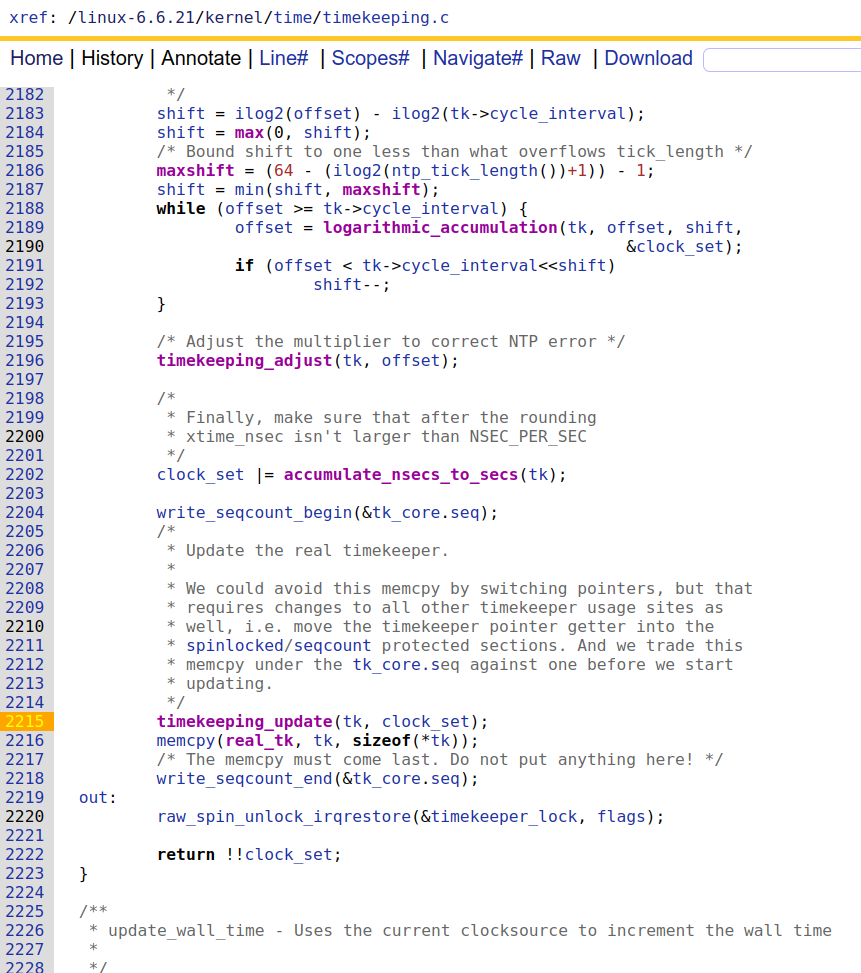The image size is (861, 973).
Task: Switch on Annotate for this file
Action: (x=201, y=58)
